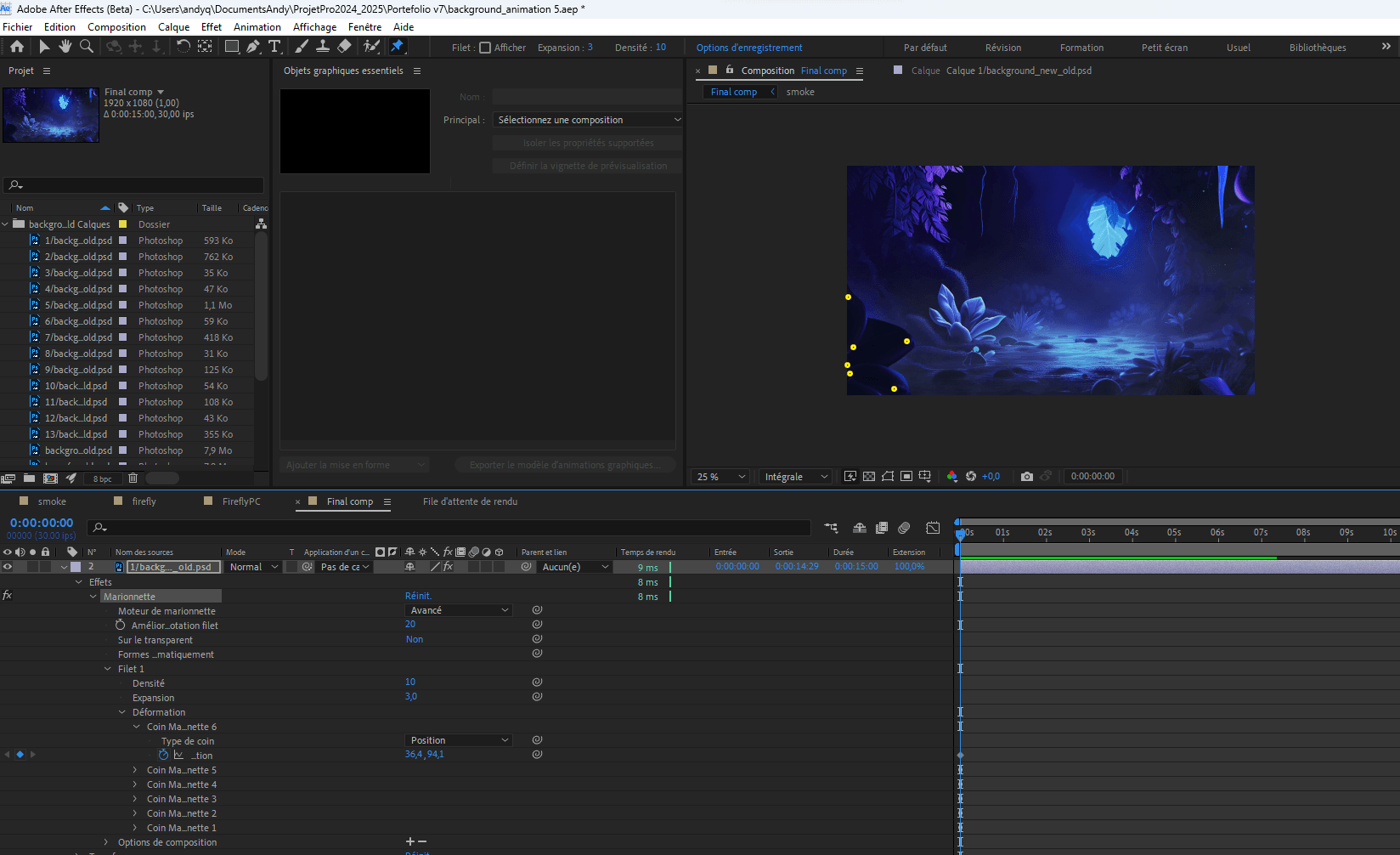This screenshot has height=855, width=1400.
Task: Toggle the Afficher filet checkbox
Action: pyautogui.click(x=485, y=48)
